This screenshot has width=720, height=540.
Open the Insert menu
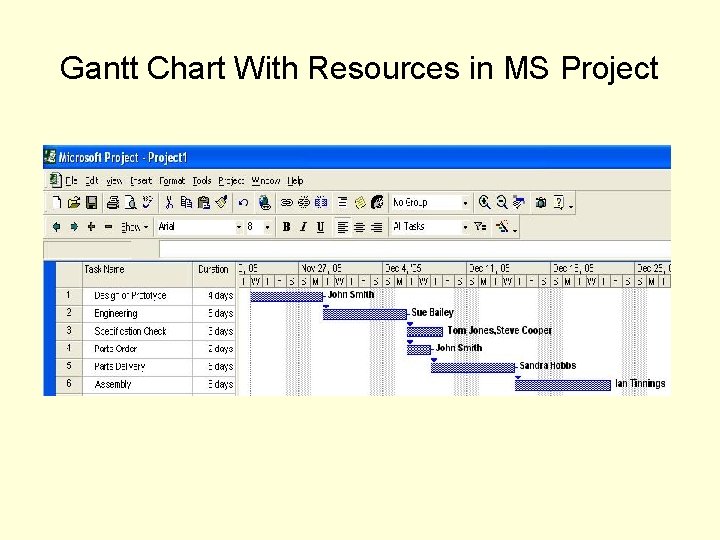pos(141,181)
